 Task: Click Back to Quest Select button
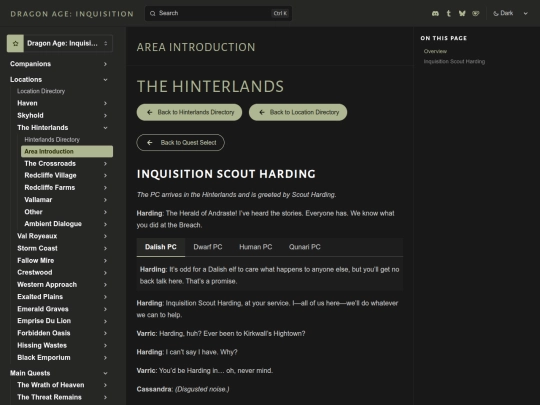click(x=180, y=143)
